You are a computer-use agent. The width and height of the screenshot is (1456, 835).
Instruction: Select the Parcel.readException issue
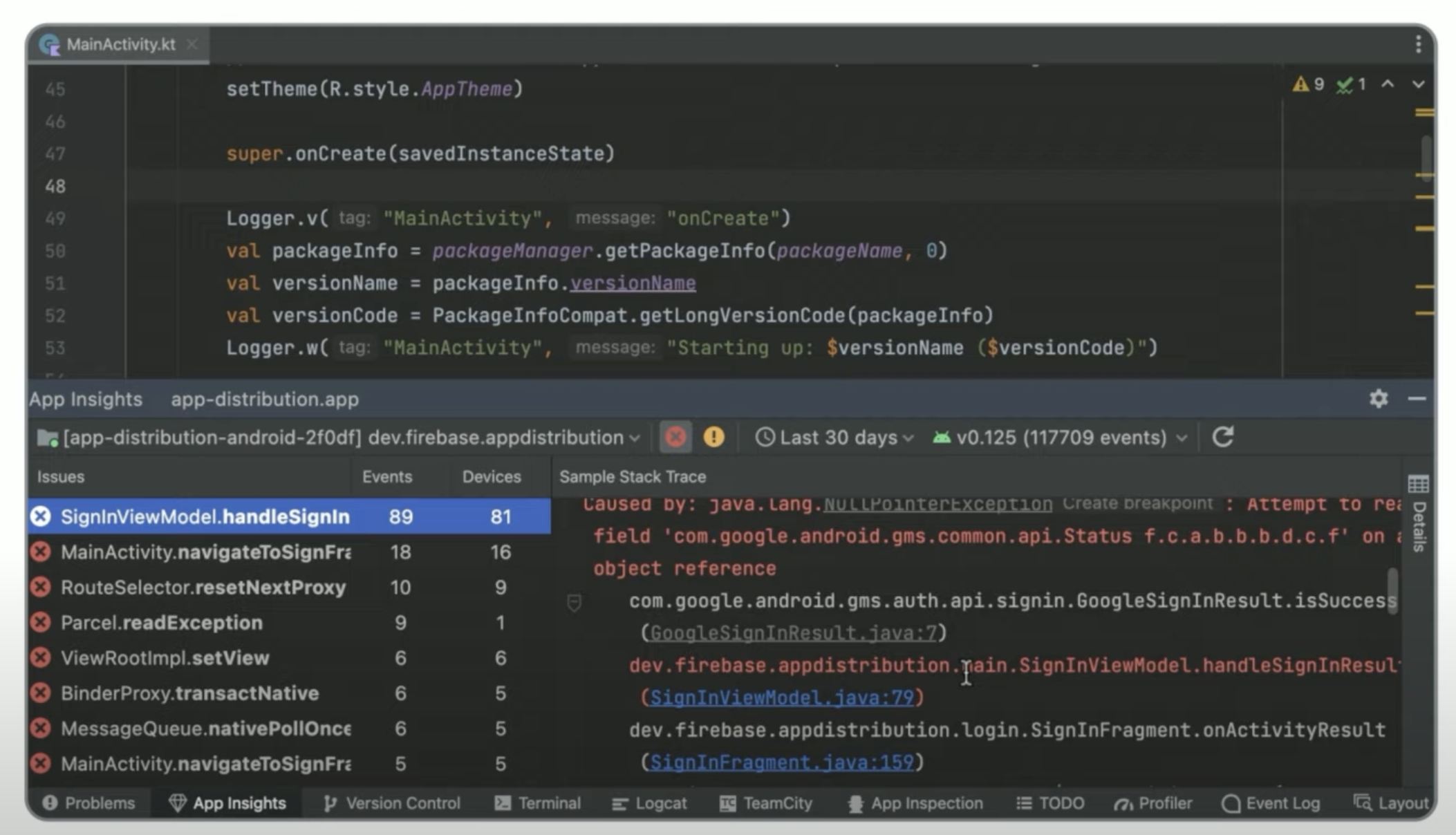[x=289, y=622]
